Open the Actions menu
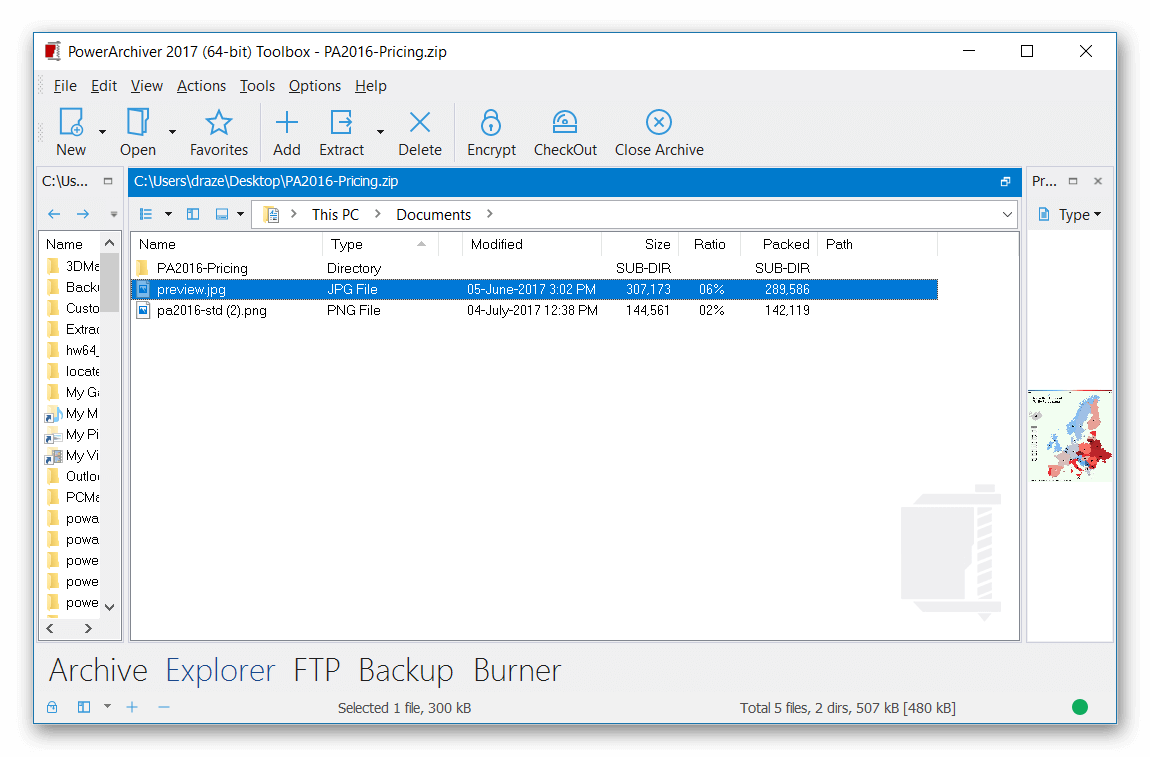 [201, 86]
